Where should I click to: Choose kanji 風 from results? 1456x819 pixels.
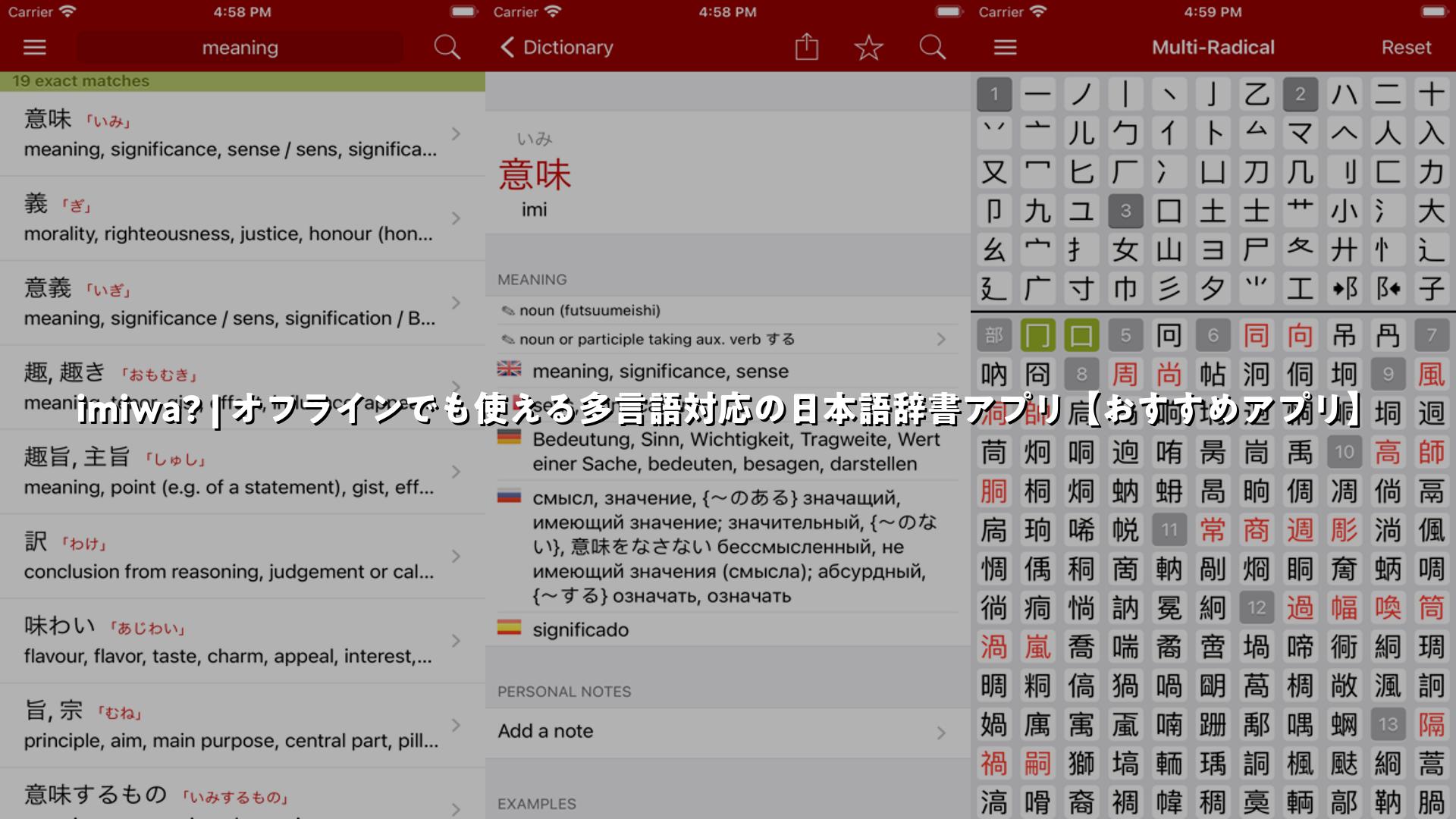point(1432,374)
